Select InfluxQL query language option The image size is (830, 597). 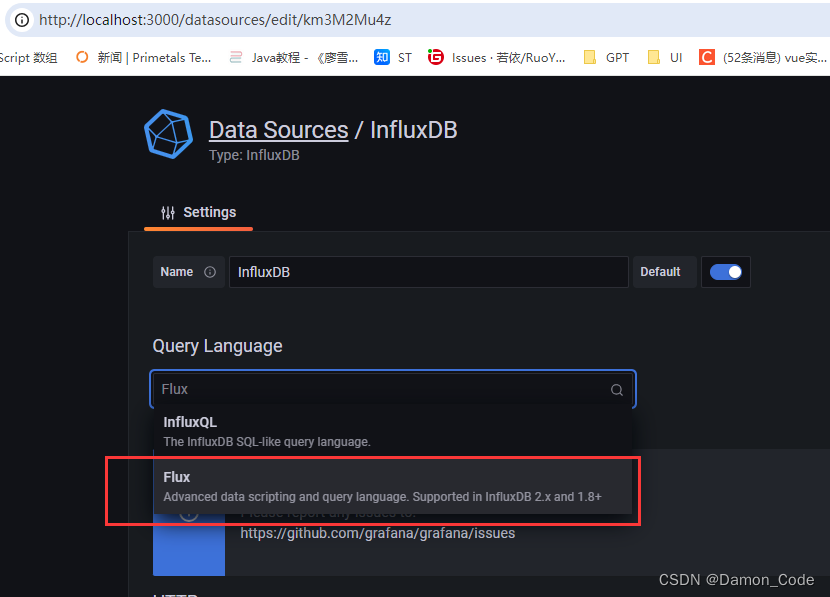393,431
